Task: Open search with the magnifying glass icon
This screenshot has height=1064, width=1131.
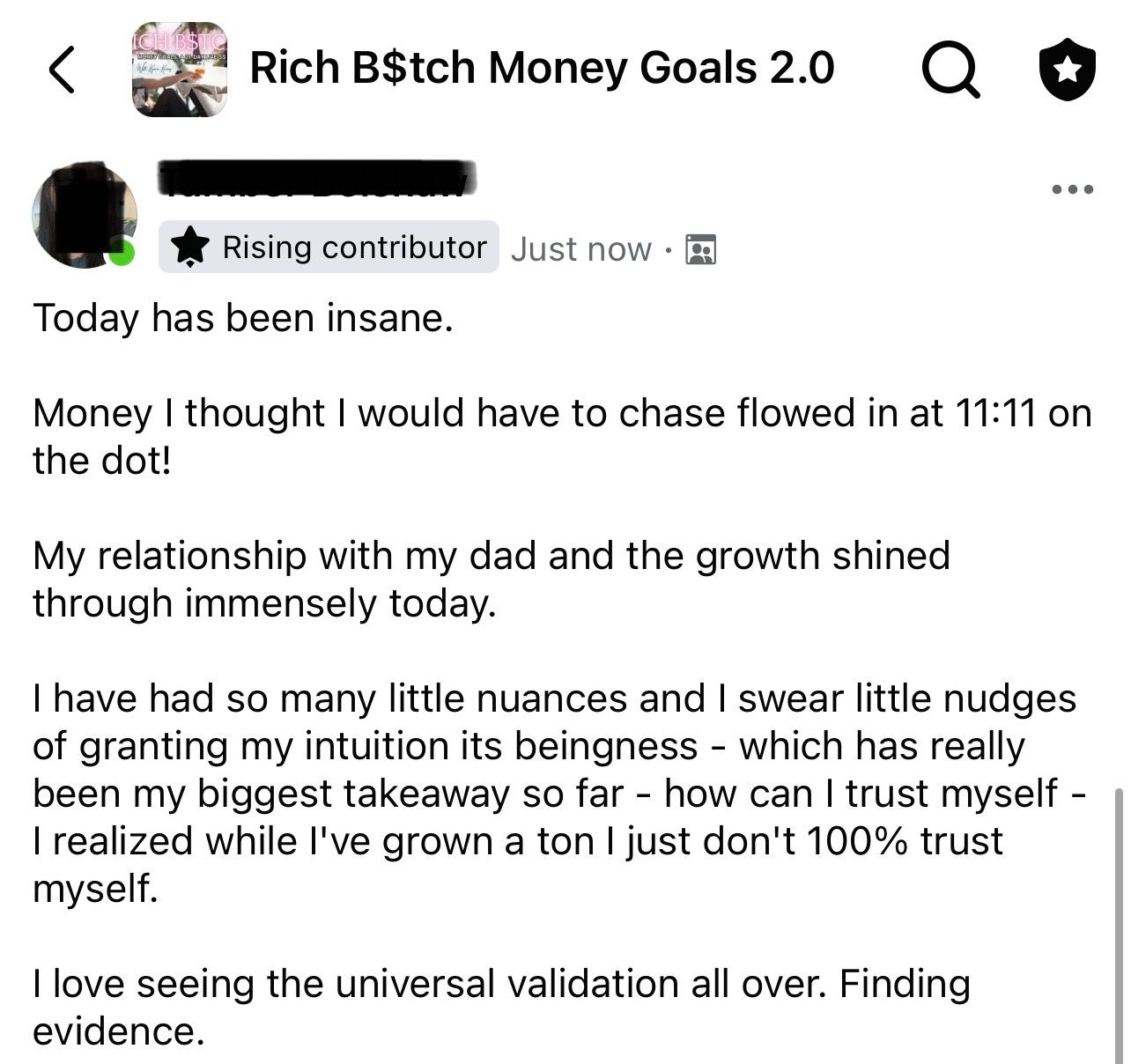Action: coord(951,69)
